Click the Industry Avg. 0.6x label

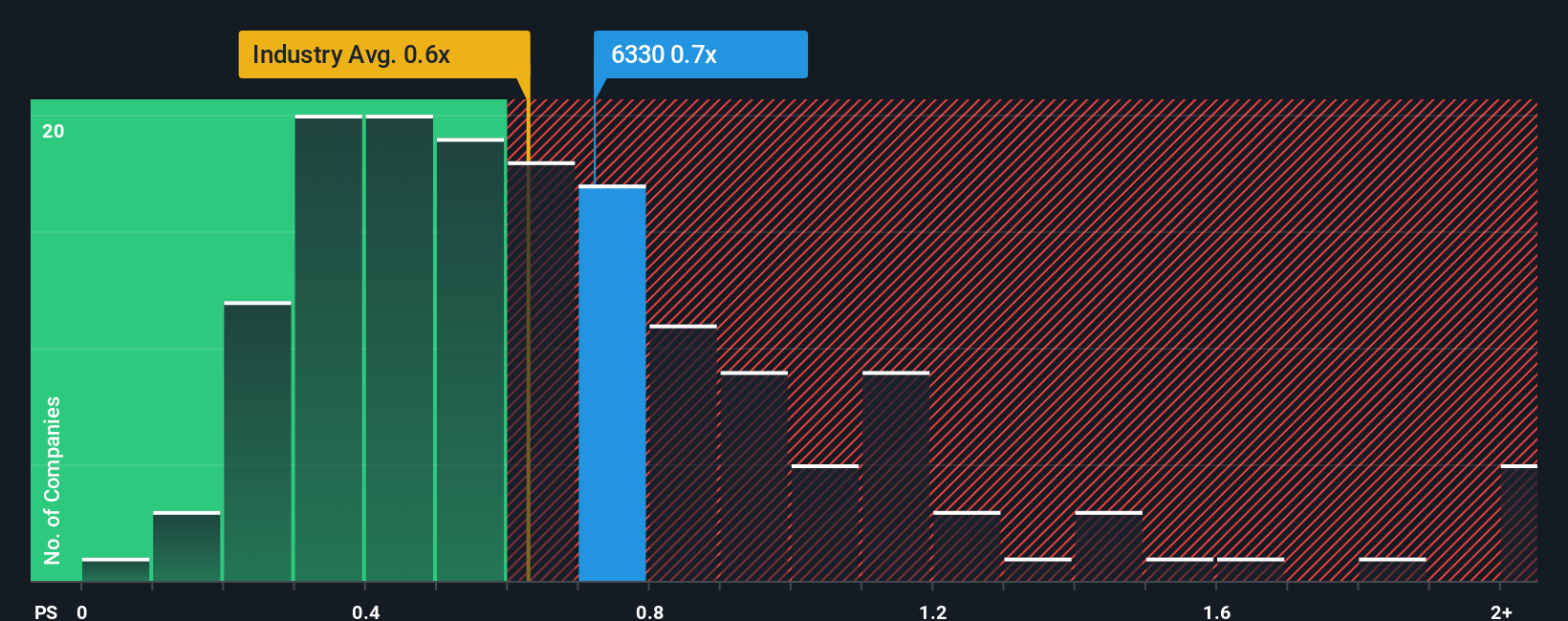point(383,54)
